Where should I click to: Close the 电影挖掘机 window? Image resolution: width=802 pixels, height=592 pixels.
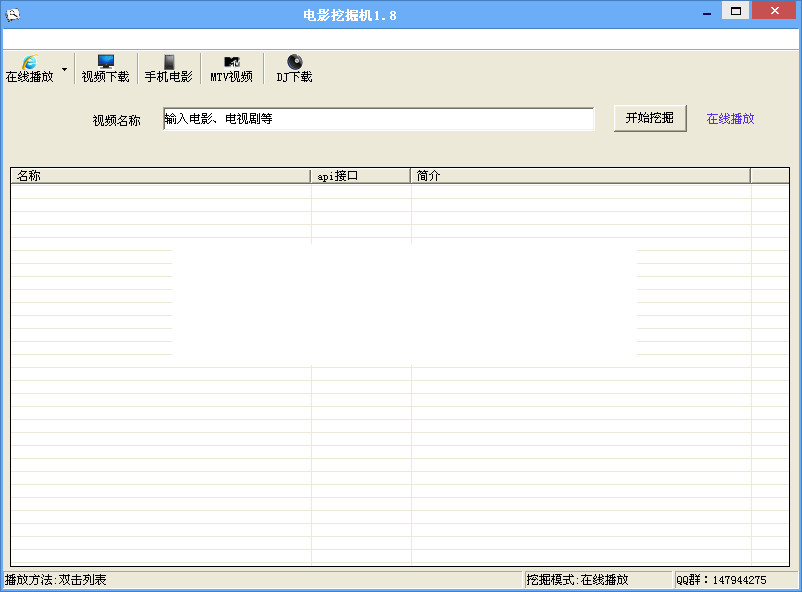[774, 11]
